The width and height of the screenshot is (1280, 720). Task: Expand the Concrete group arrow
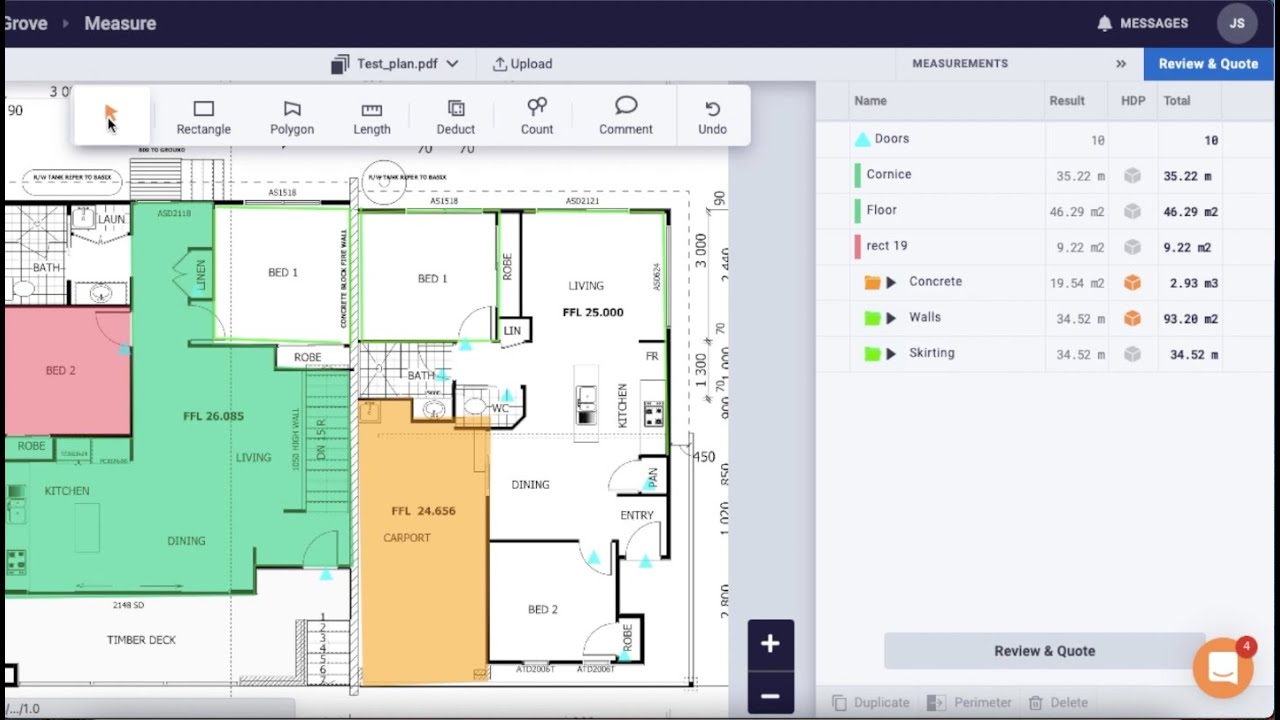891,283
